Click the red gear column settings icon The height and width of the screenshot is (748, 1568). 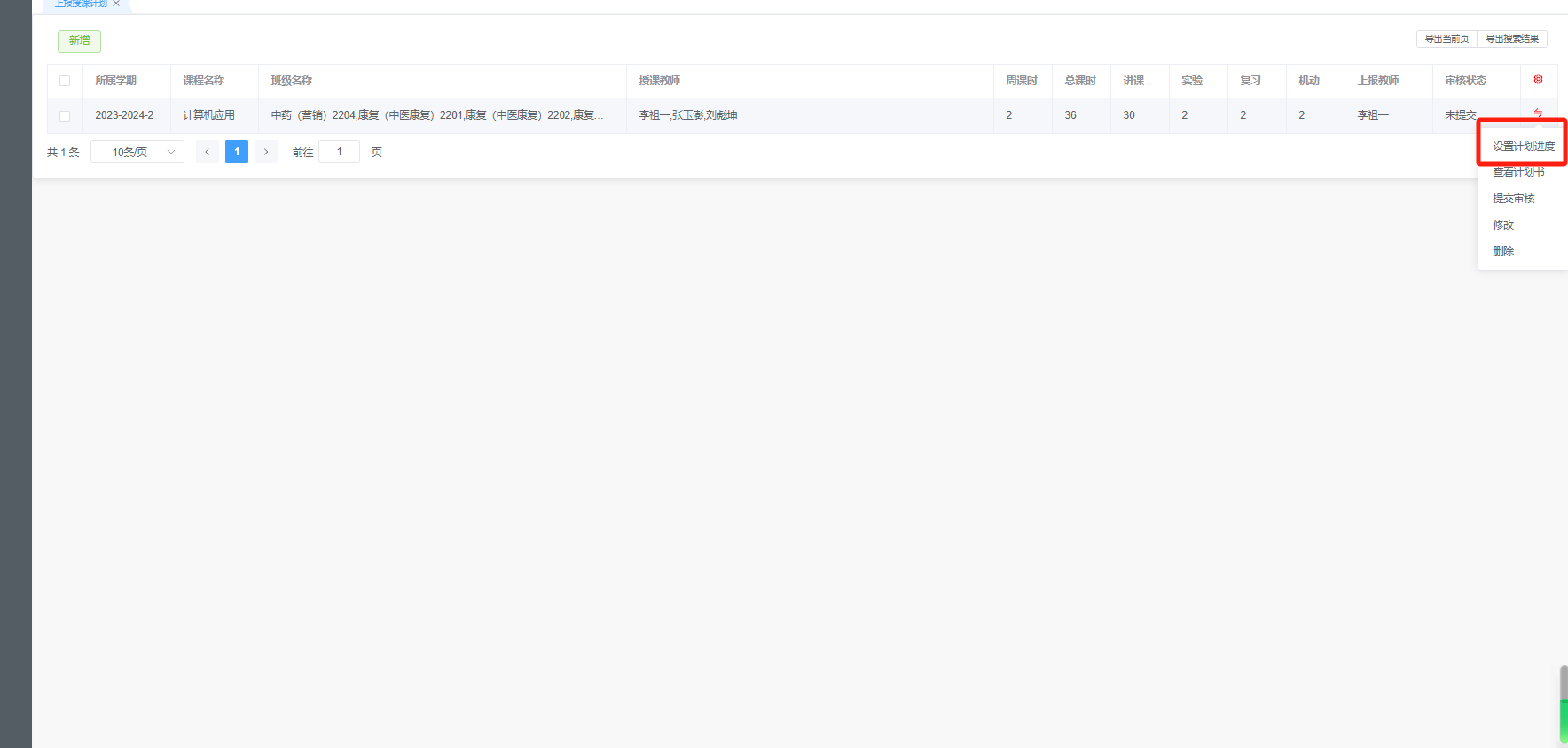[1538, 80]
